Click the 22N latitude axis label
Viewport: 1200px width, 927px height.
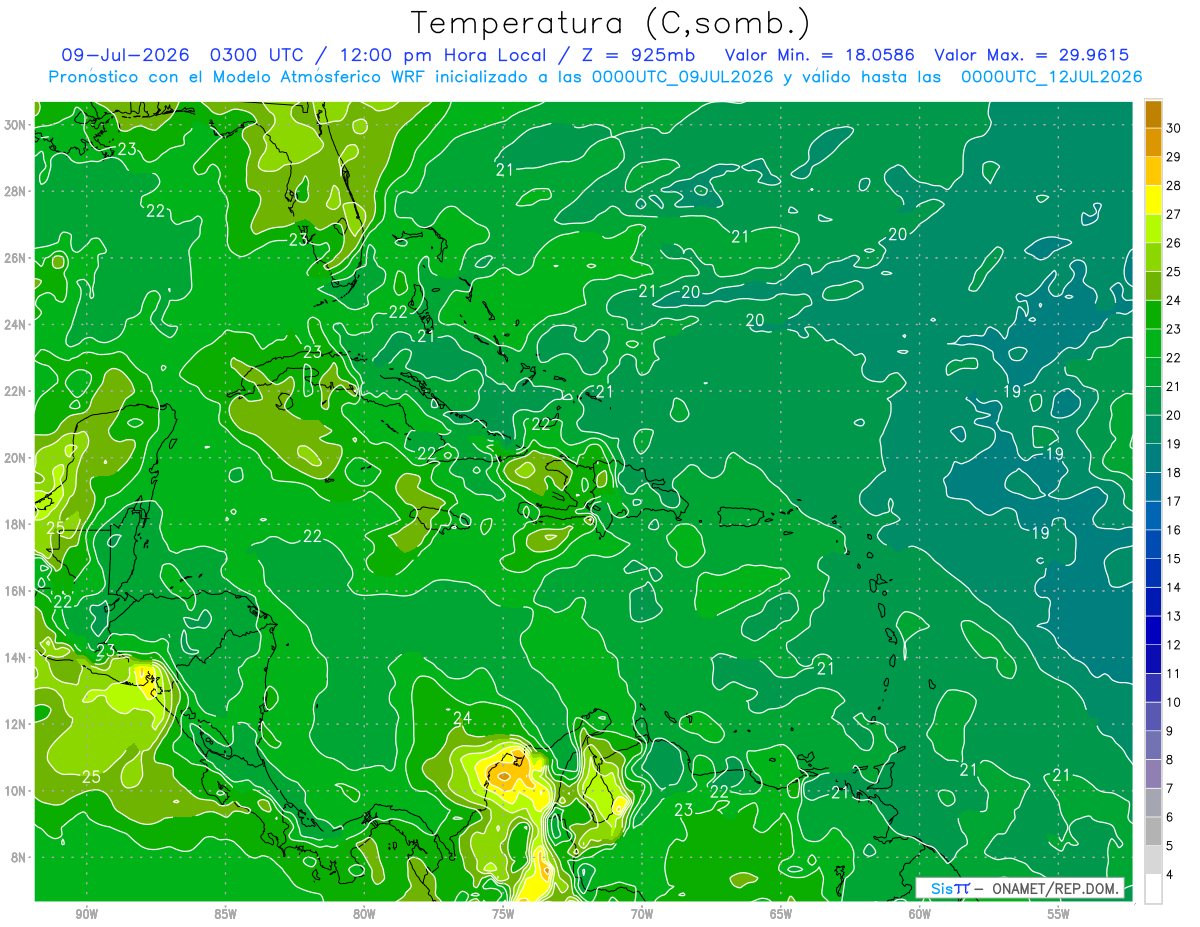(15, 391)
